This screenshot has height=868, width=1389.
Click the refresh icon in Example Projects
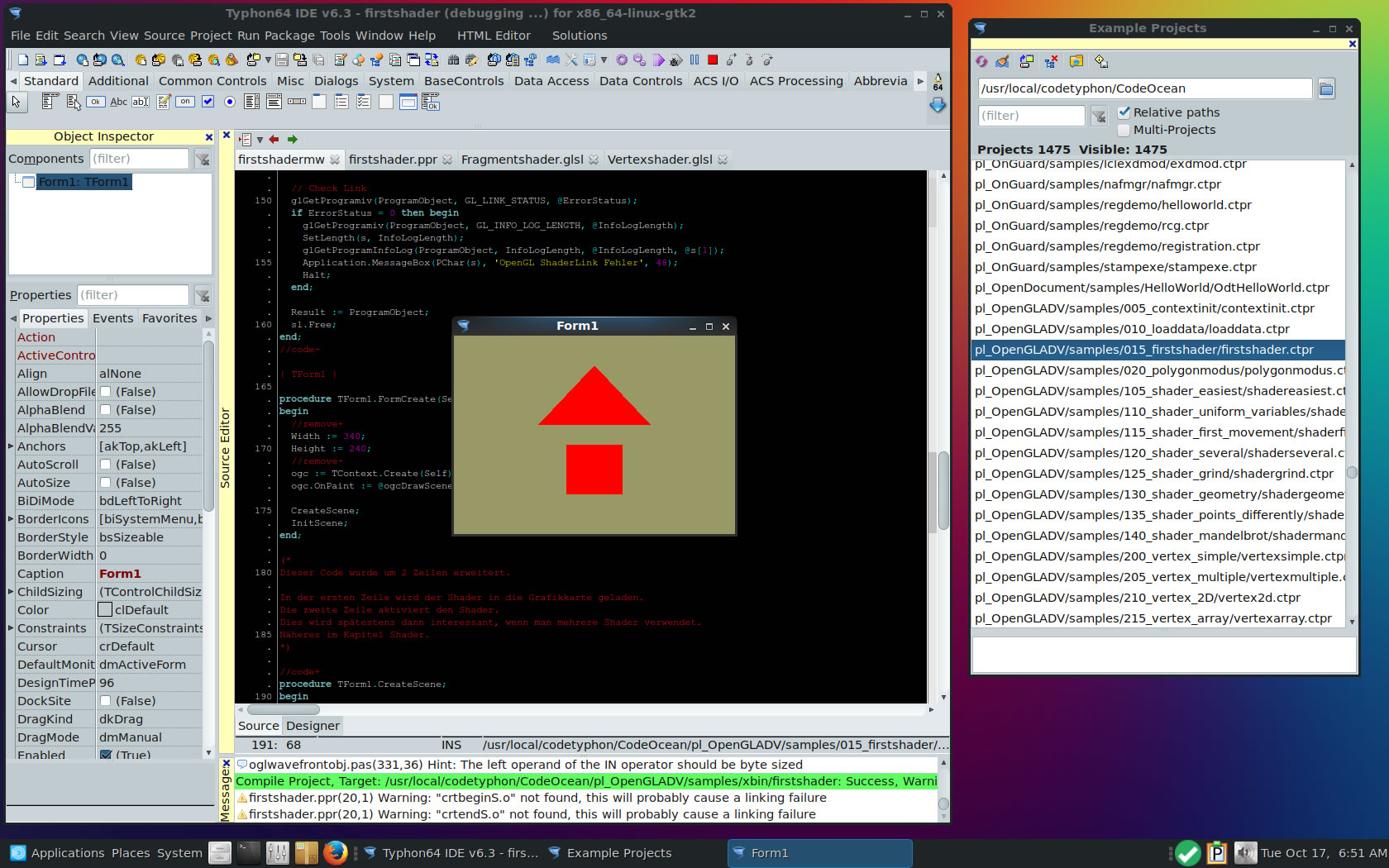[981, 61]
